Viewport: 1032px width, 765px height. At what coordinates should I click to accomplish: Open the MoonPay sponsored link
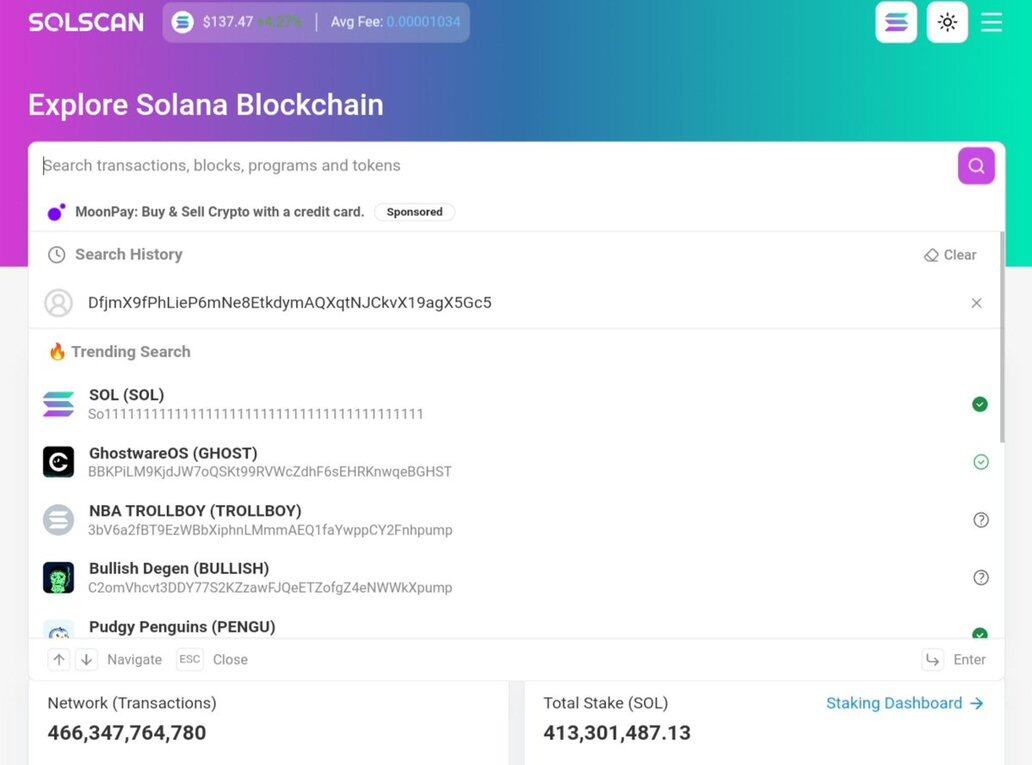[x=220, y=212]
